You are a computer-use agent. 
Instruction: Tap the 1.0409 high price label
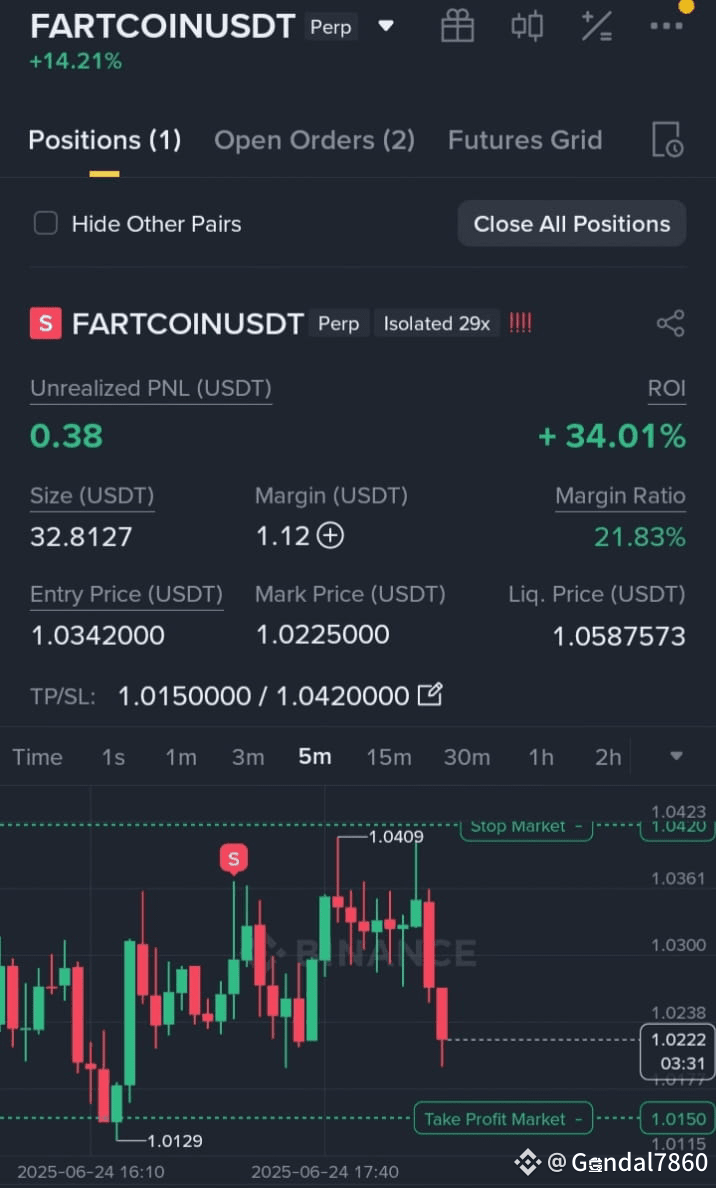click(396, 836)
